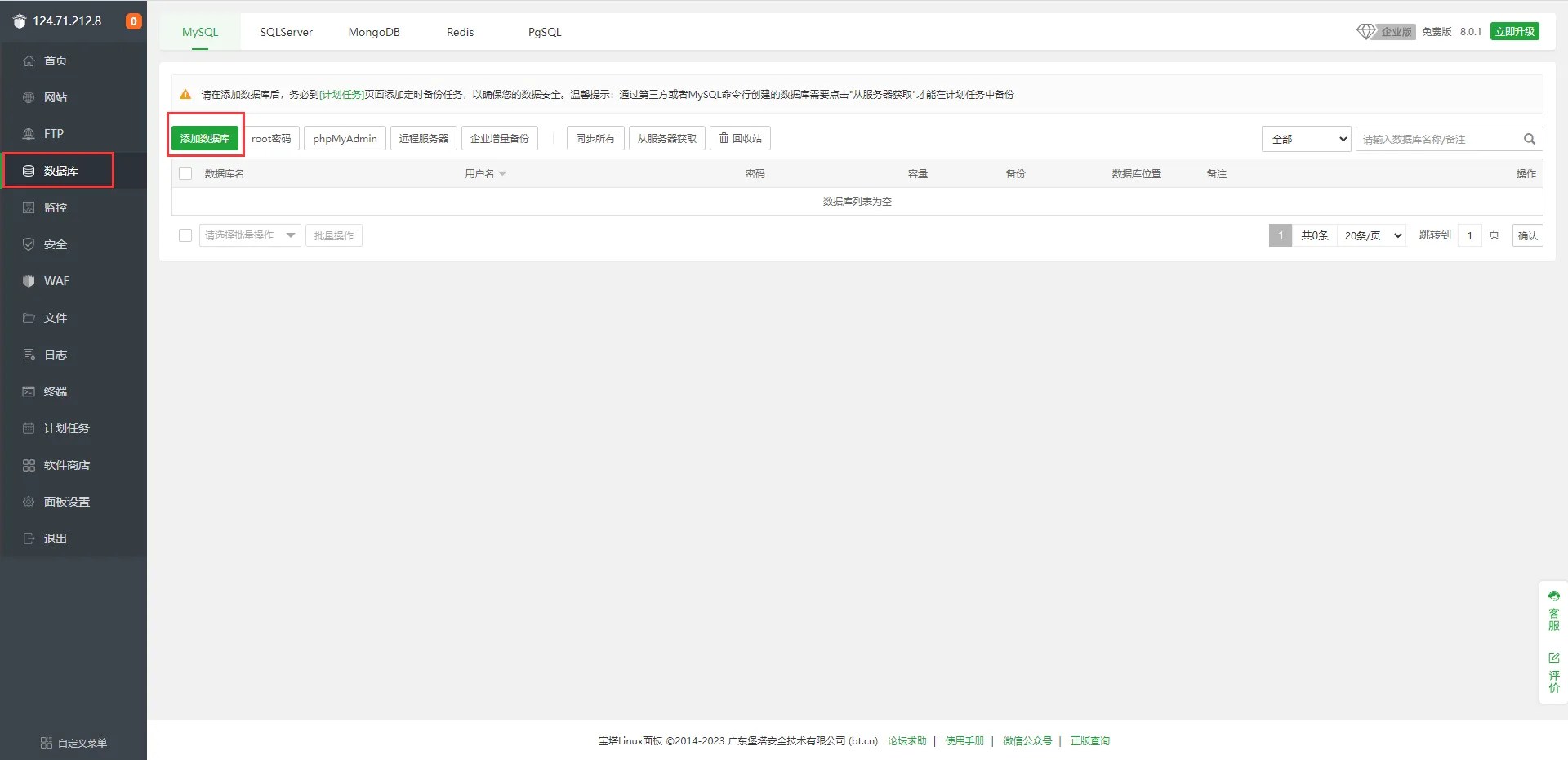The height and width of the screenshot is (760, 1568).
Task: Click the 企业版 badge label
Action: (1396, 32)
